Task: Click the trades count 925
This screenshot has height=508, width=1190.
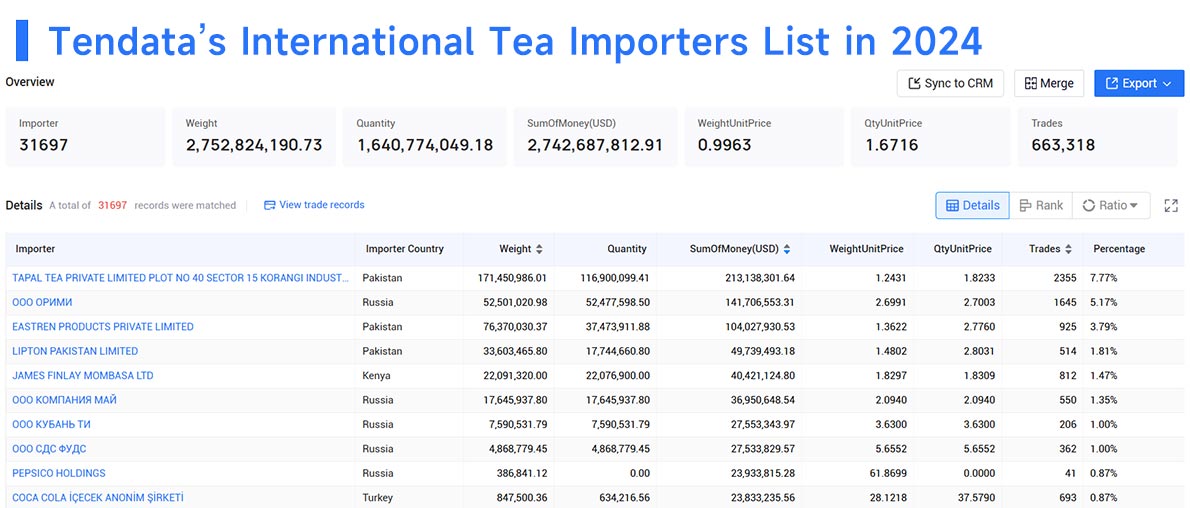Action: coord(1068,327)
